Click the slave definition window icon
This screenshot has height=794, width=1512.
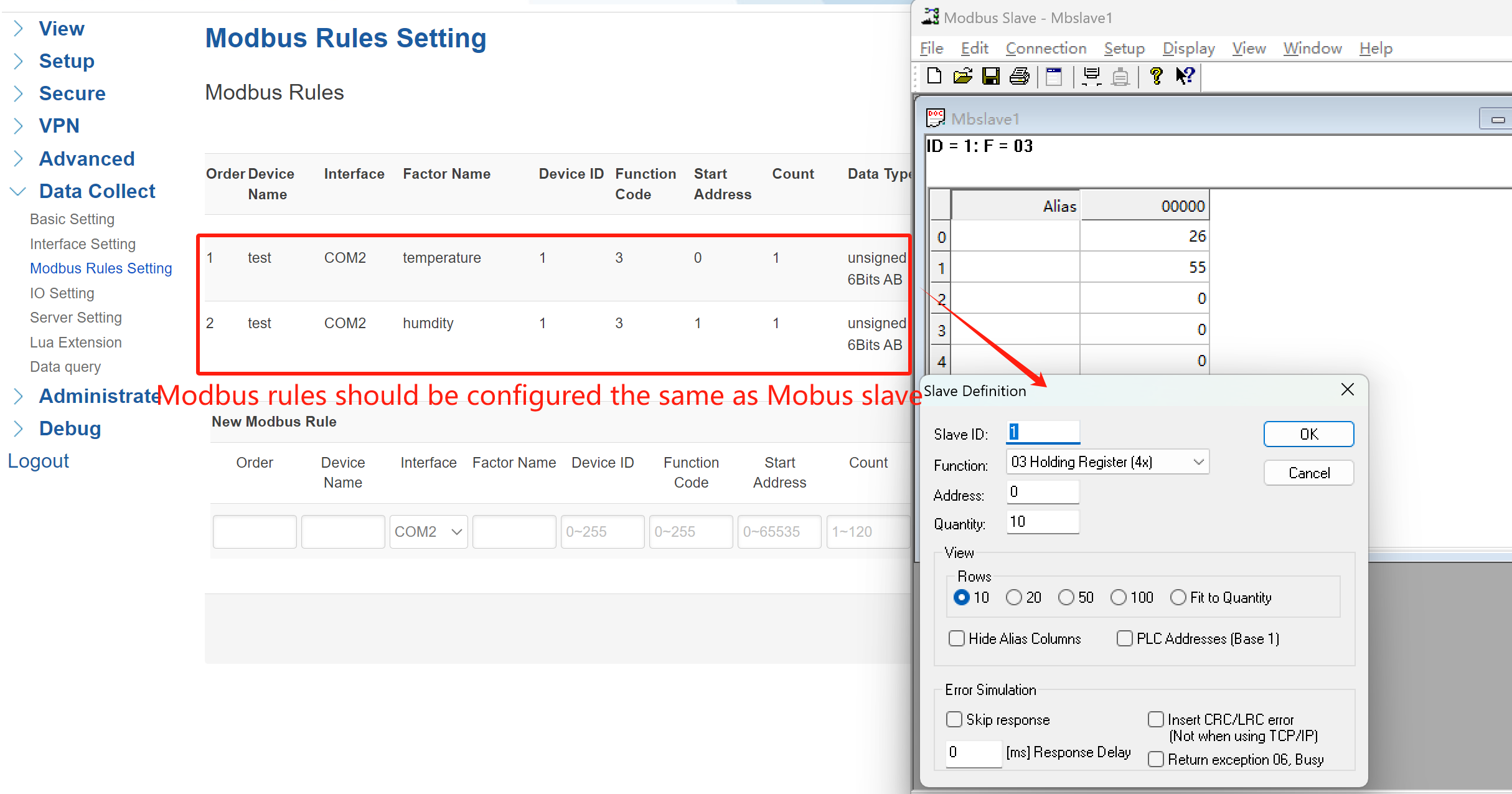pos(1054,76)
